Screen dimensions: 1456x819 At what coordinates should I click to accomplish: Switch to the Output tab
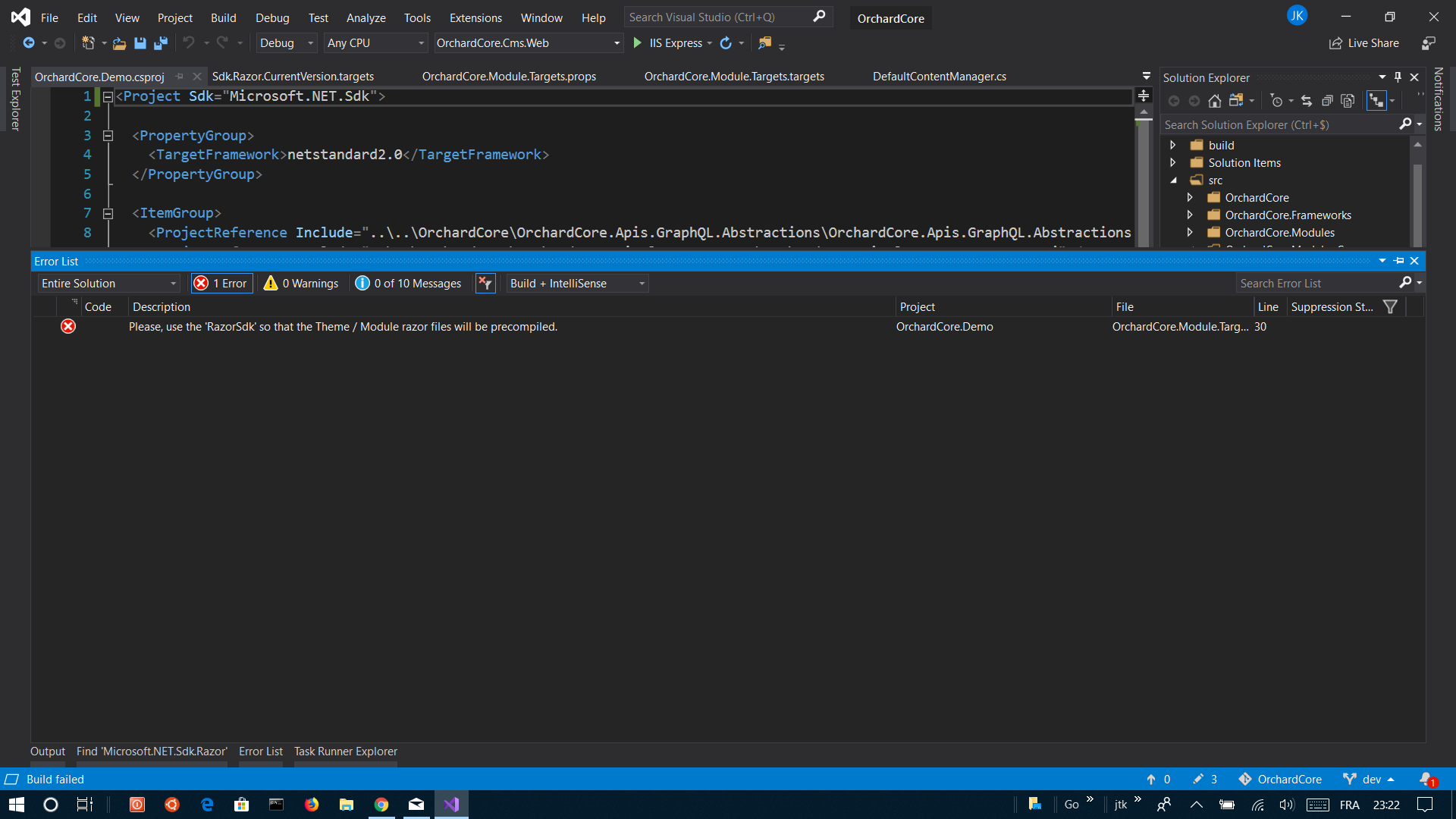click(48, 752)
